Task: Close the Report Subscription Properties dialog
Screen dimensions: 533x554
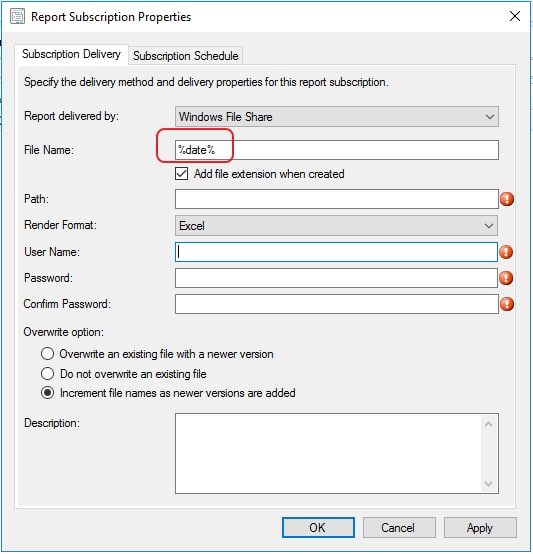Action: click(515, 16)
